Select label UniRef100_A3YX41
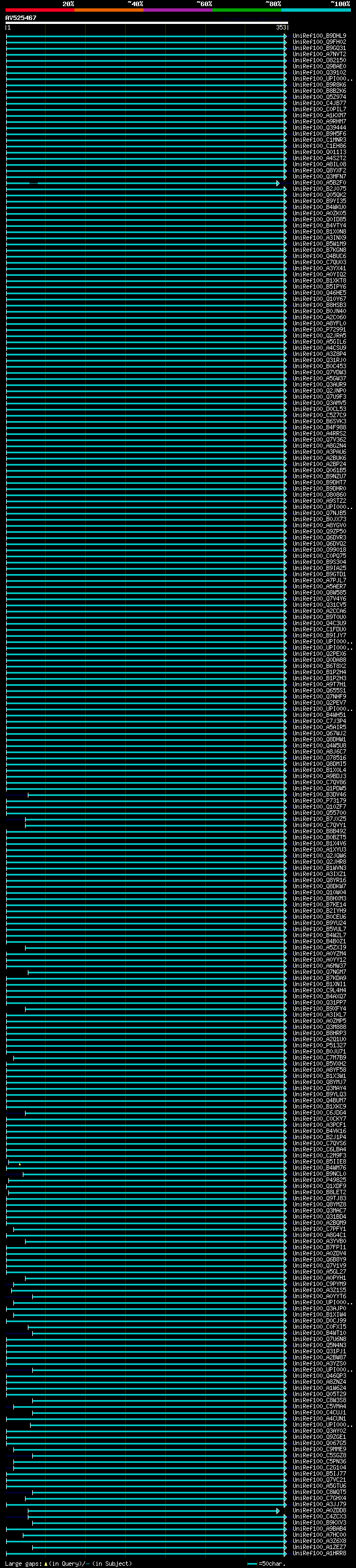The image size is (356, 1568). coord(319,268)
